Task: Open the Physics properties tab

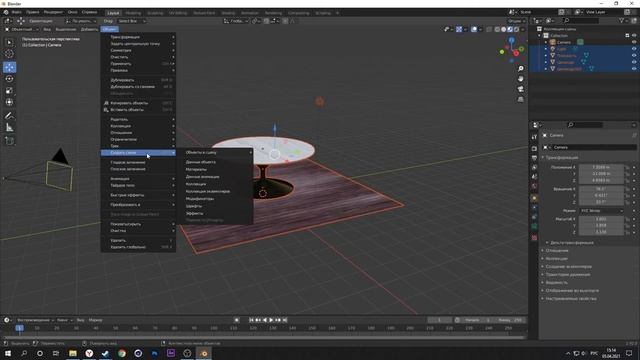Action: point(534,208)
